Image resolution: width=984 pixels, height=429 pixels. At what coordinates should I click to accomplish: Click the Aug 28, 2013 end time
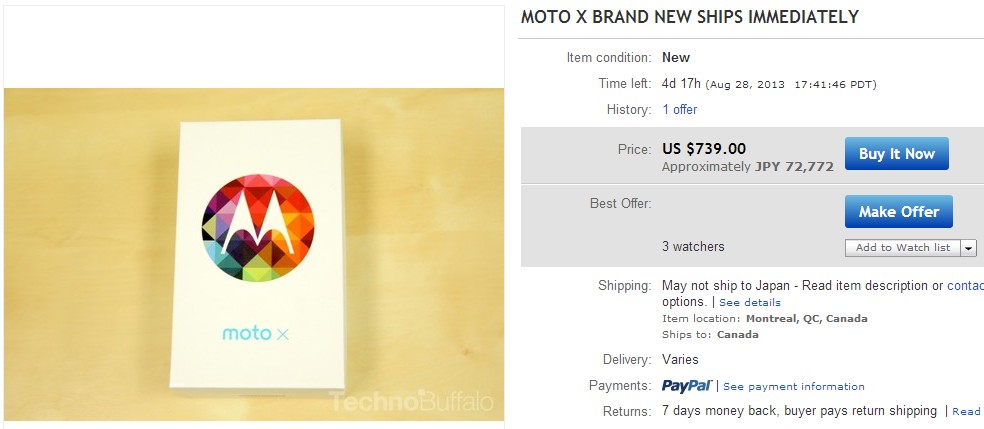(x=793, y=84)
